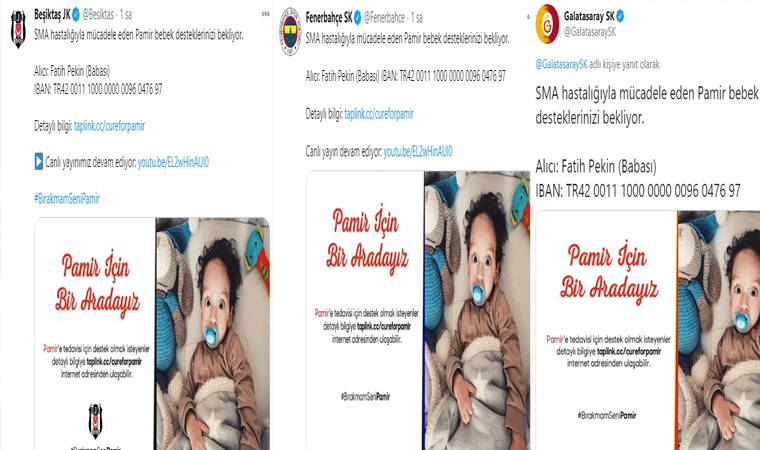Click Beşiktaş JK verified badge
The image size is (760, 450).
(76, 15)
